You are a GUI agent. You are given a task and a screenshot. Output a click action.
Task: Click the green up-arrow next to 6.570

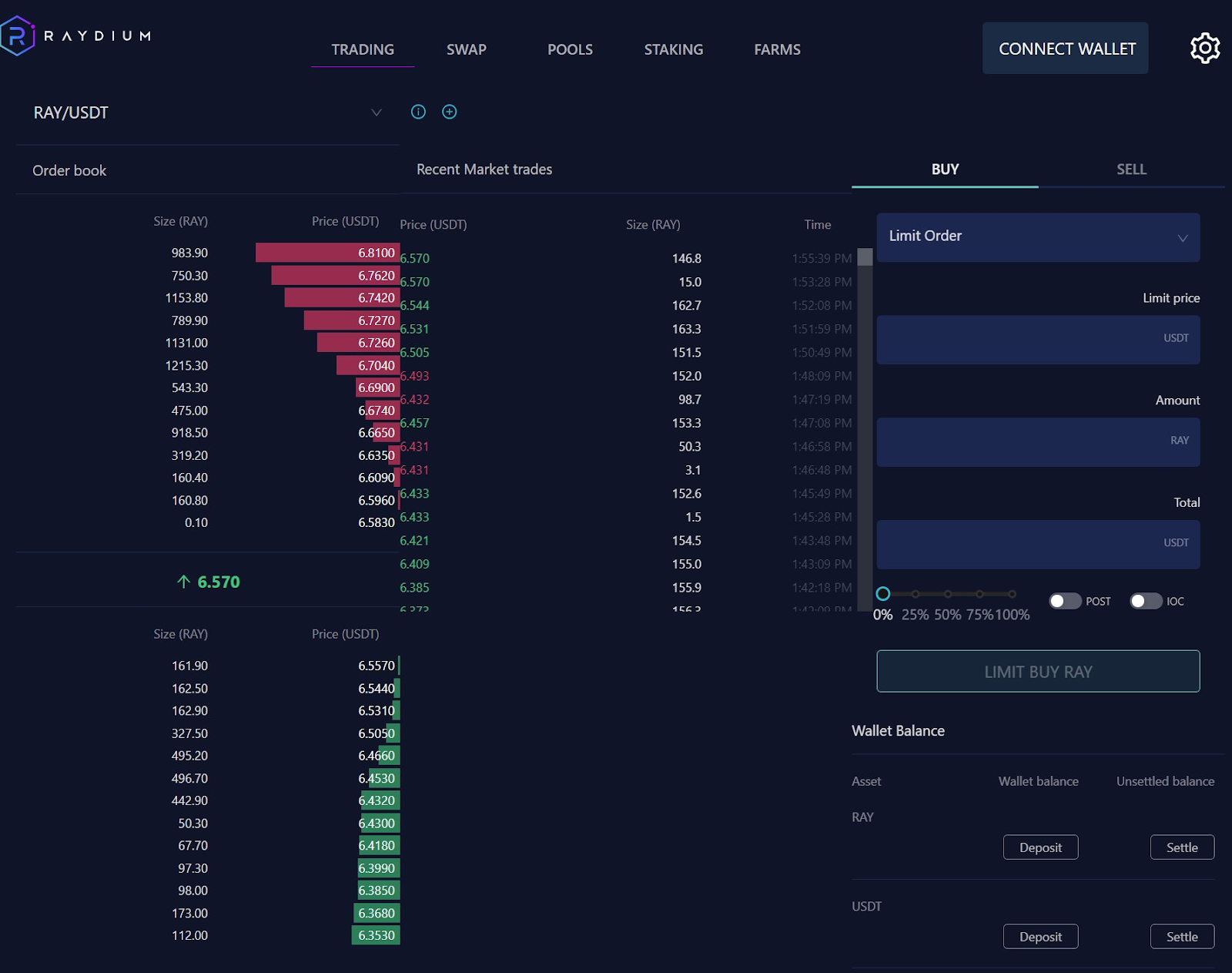point(183,582)
